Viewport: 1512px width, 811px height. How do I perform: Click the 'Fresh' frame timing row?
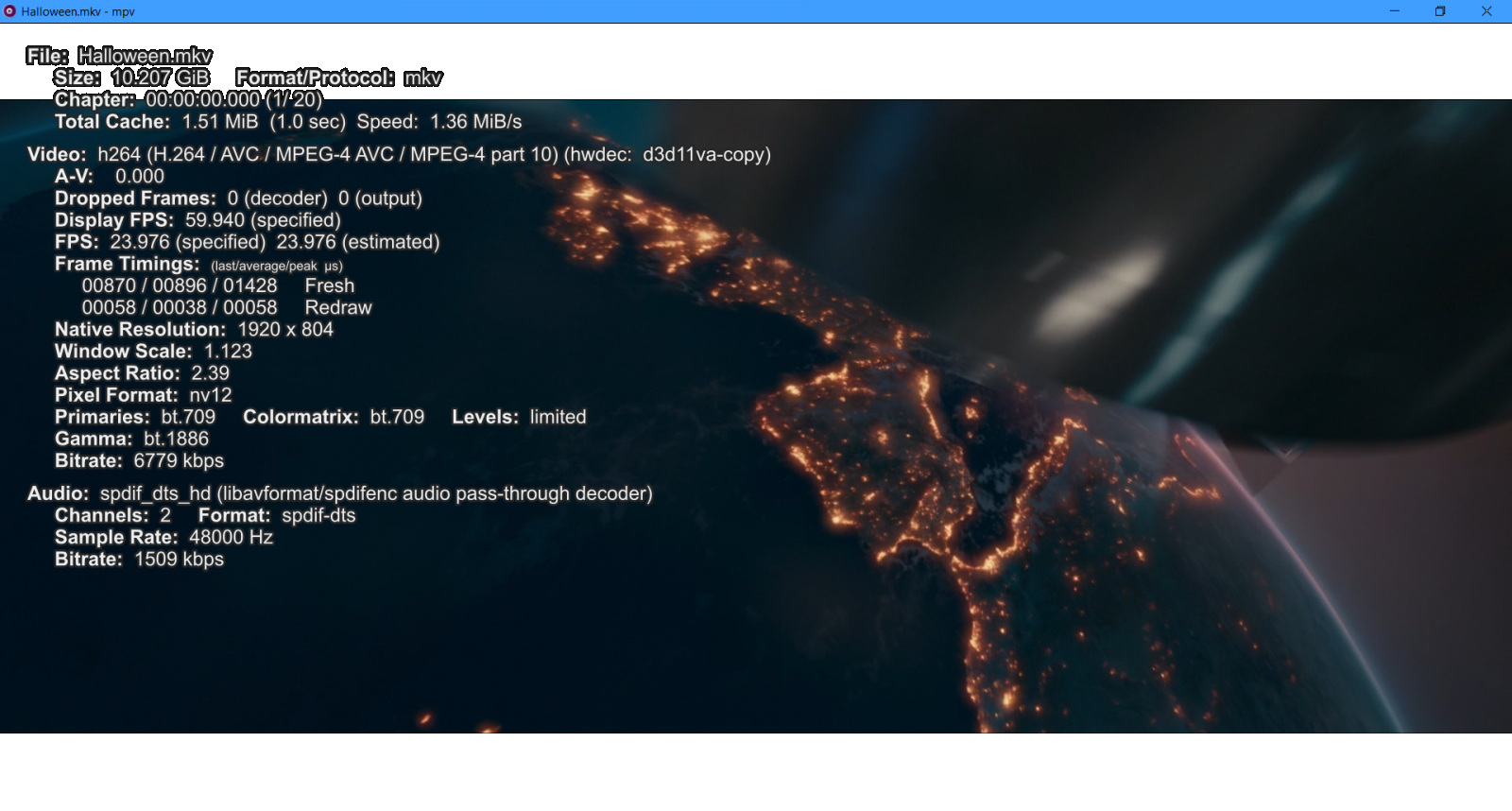click(x=218, y=285)
